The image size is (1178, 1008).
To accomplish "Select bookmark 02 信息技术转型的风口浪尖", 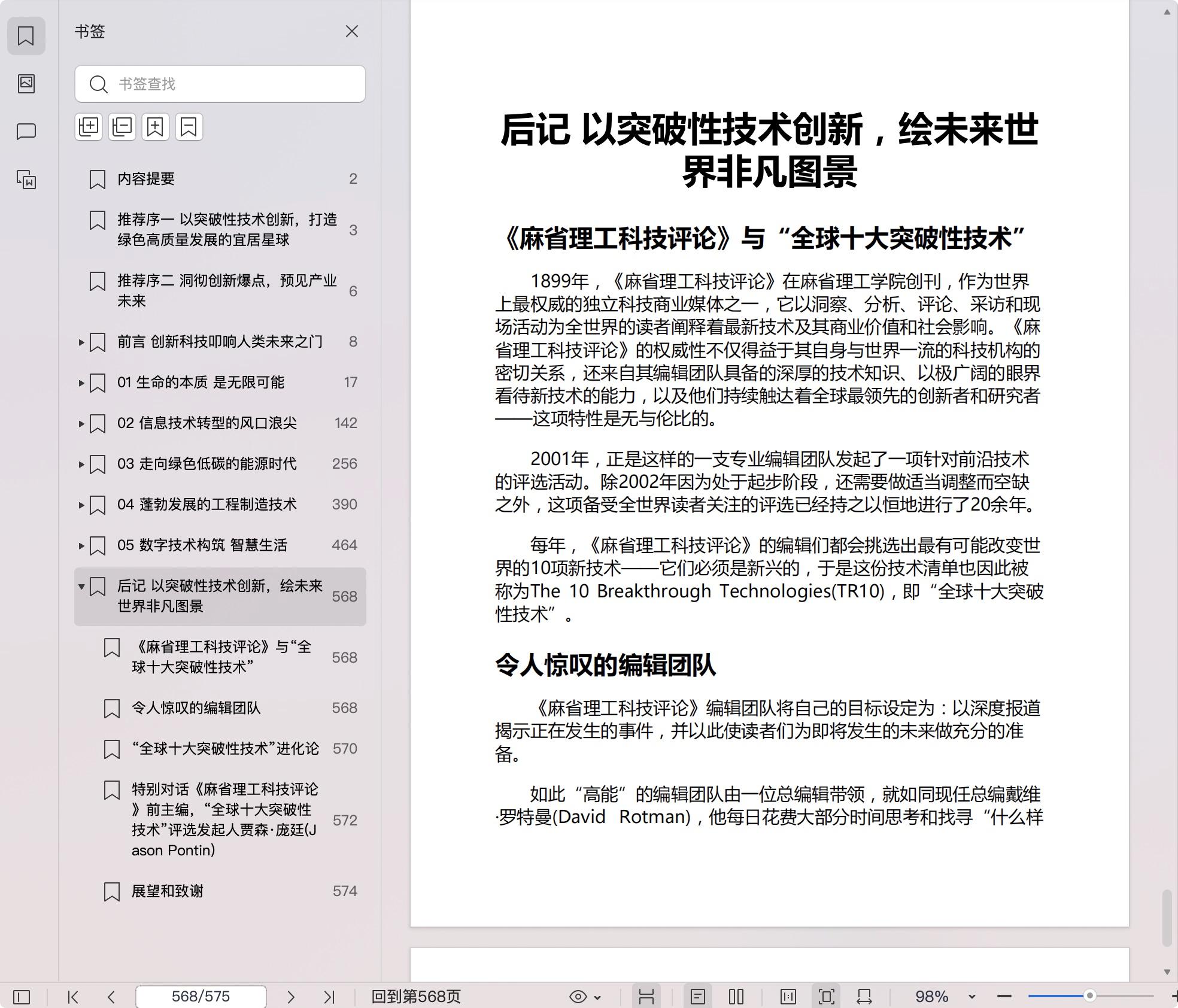I will point(220,423).
